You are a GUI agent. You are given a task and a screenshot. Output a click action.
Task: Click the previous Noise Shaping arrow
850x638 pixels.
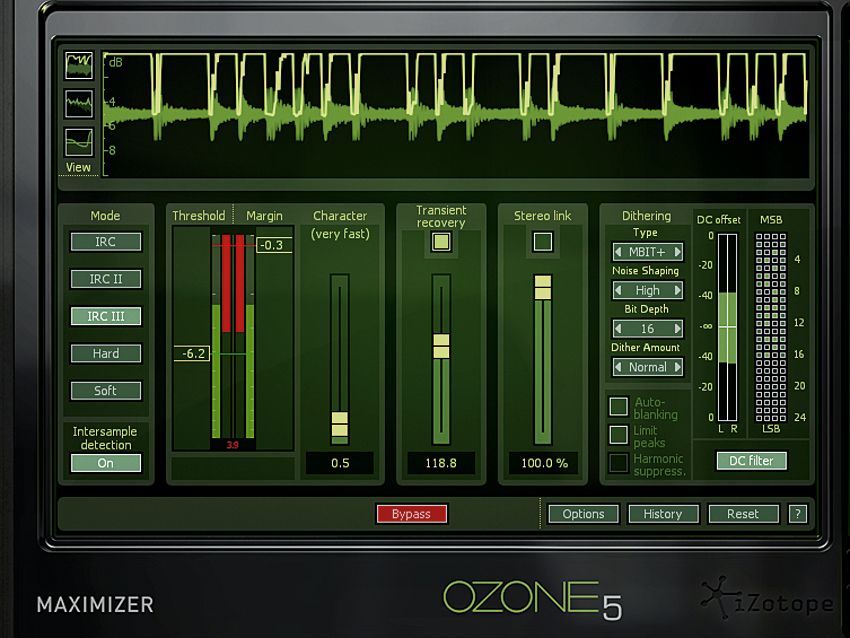coord(618,291)
